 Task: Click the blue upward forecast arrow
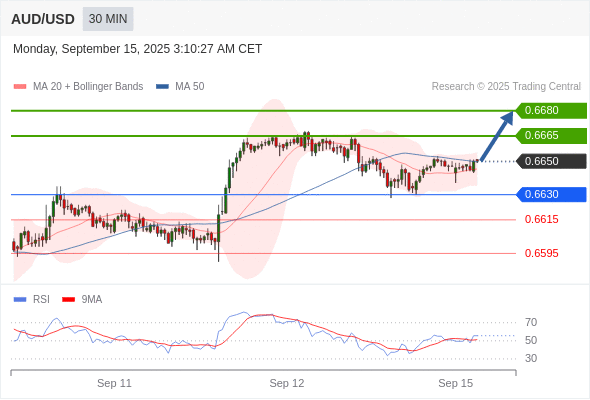point(497,136)
